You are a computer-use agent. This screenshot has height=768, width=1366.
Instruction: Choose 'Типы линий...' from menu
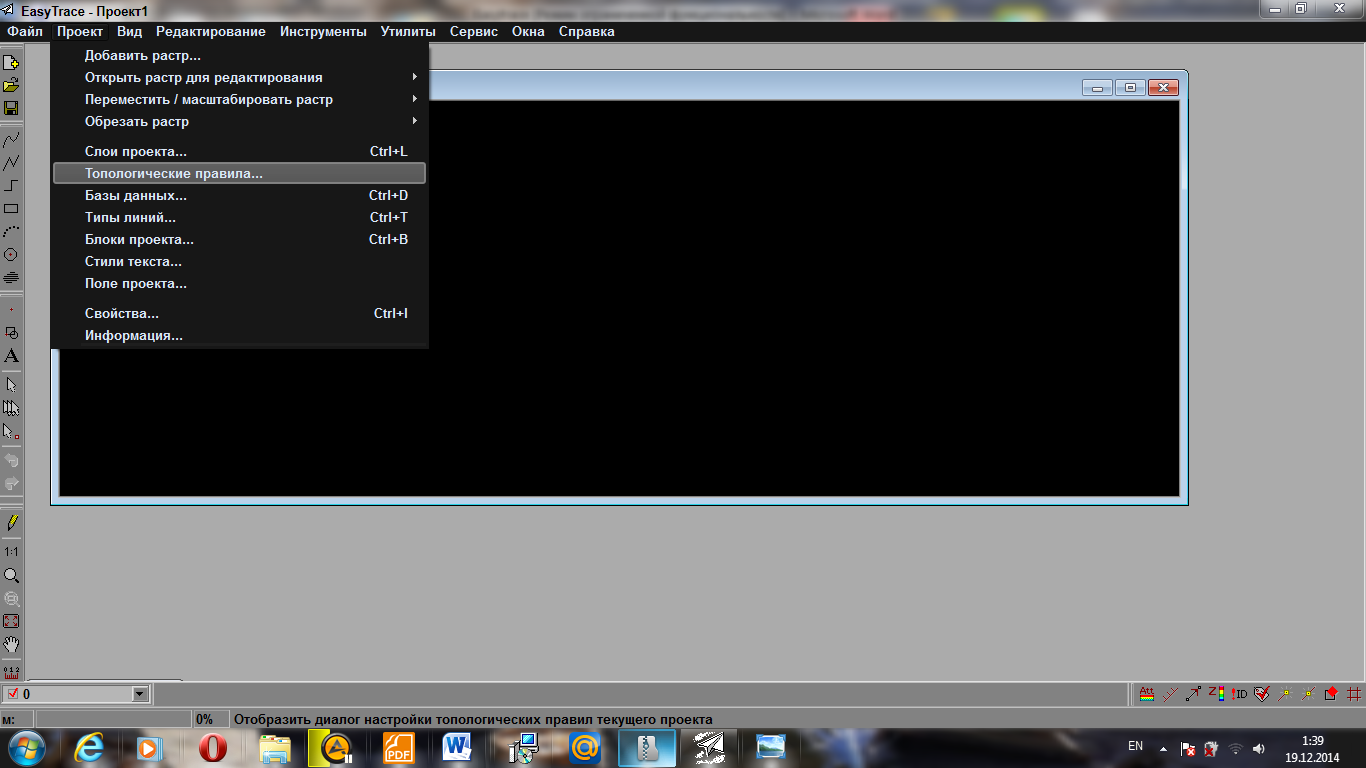pos(240,217)
